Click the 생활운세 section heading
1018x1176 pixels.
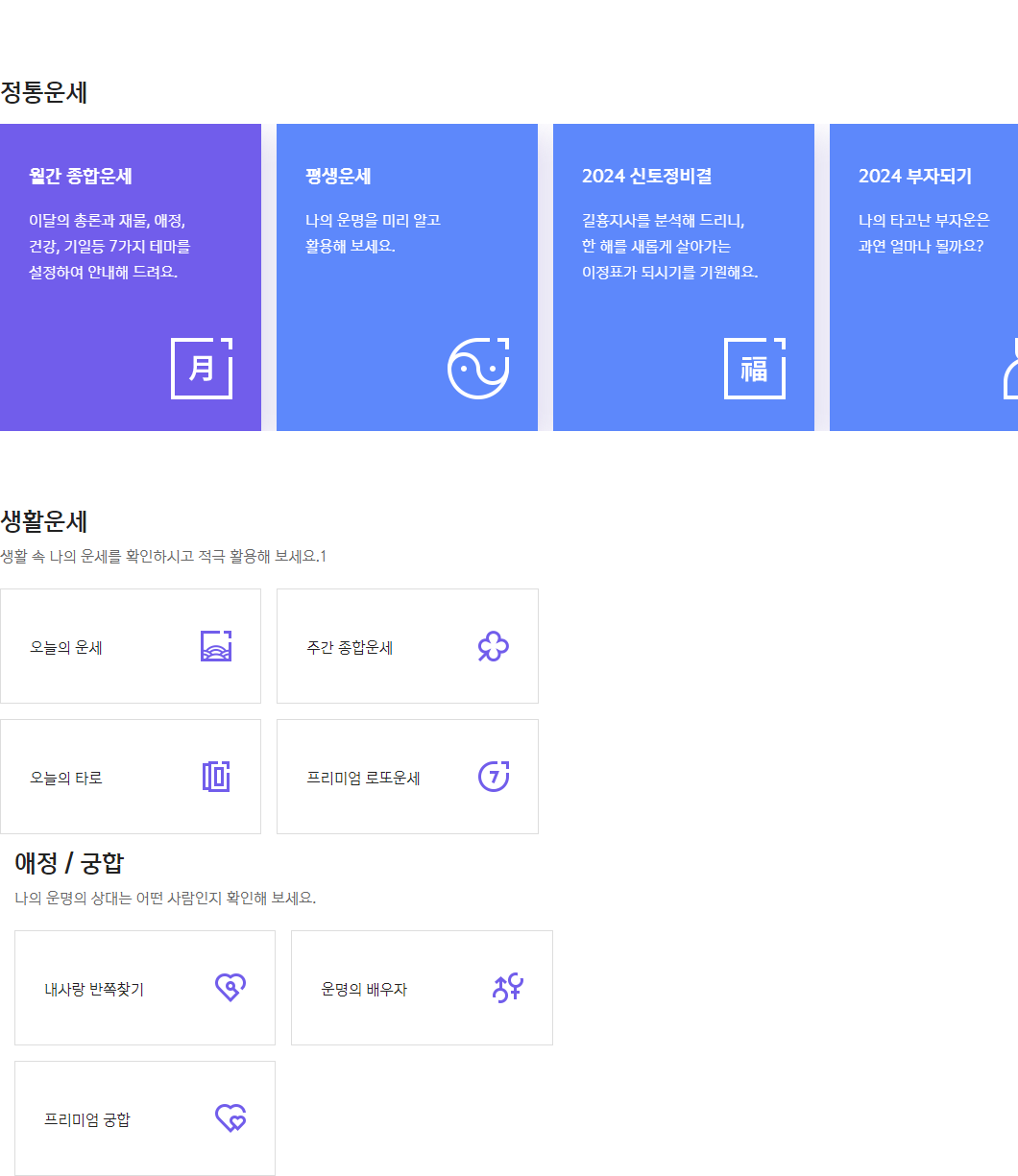click(44, 522)
